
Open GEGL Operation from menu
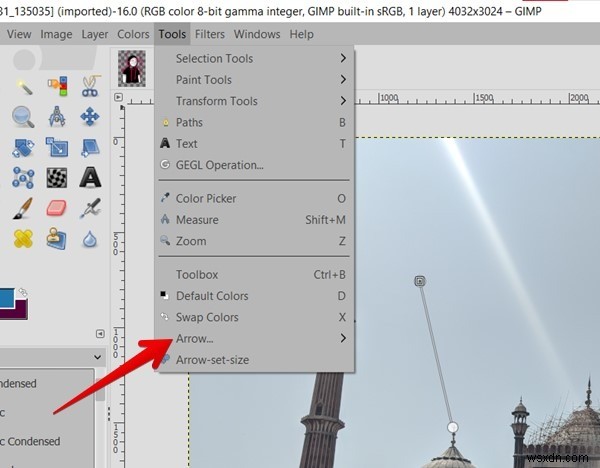click(254, 165)
